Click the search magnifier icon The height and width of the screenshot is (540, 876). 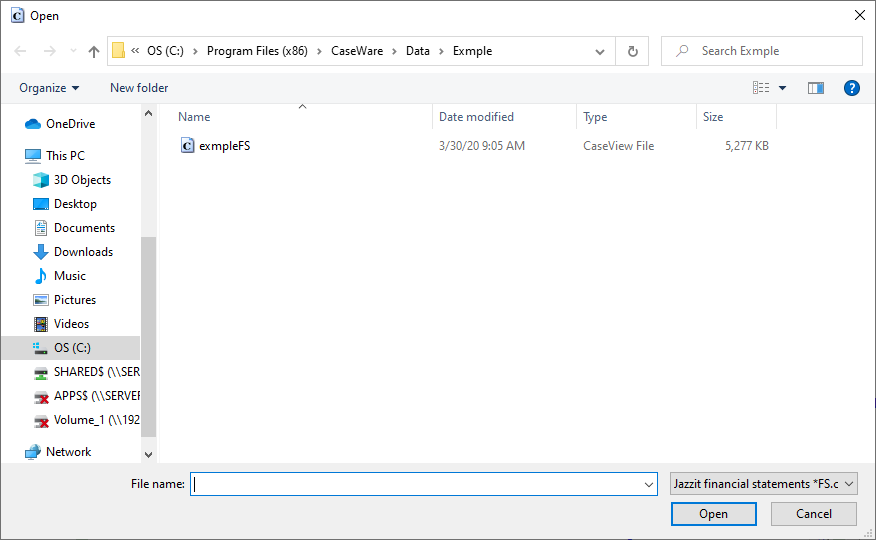click(682, 51)
